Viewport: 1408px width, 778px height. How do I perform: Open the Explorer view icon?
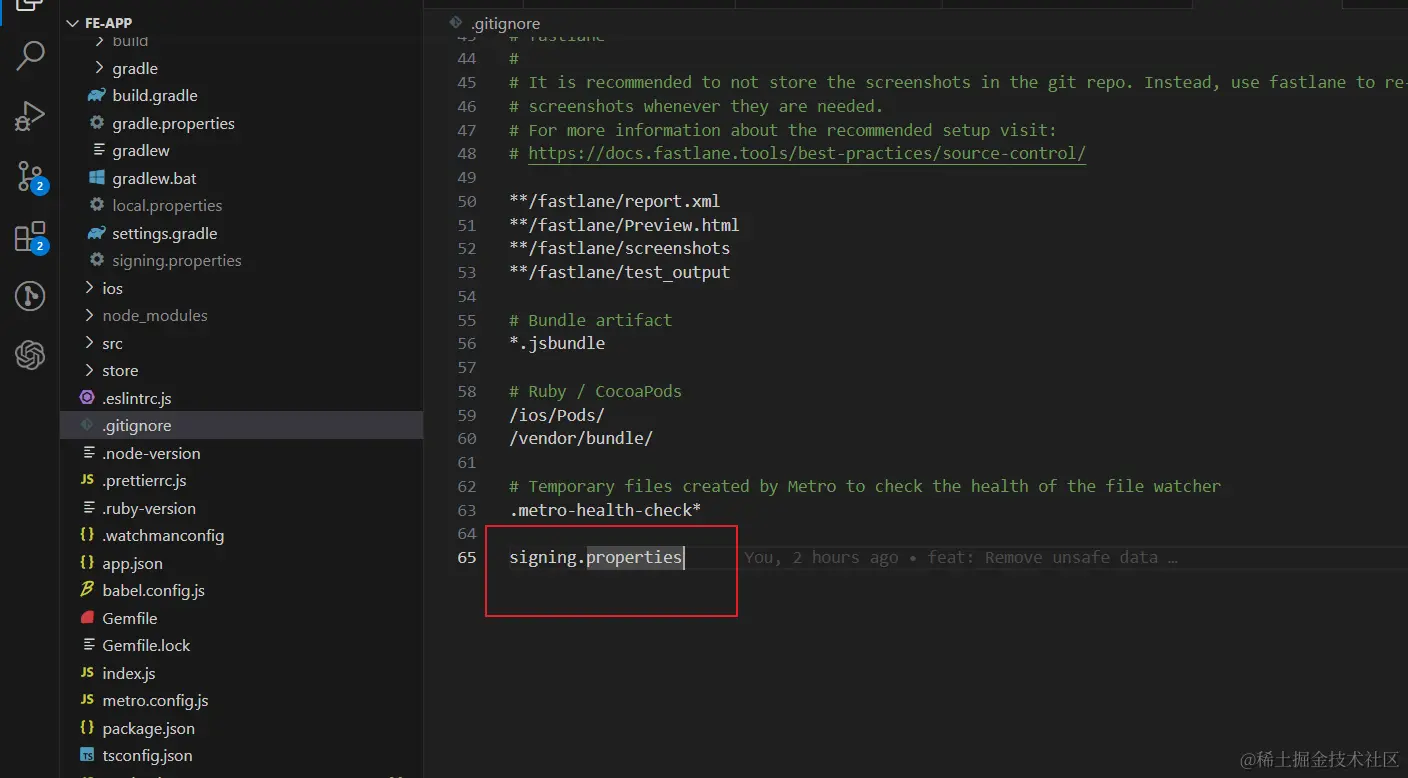(x=30, y=5)
